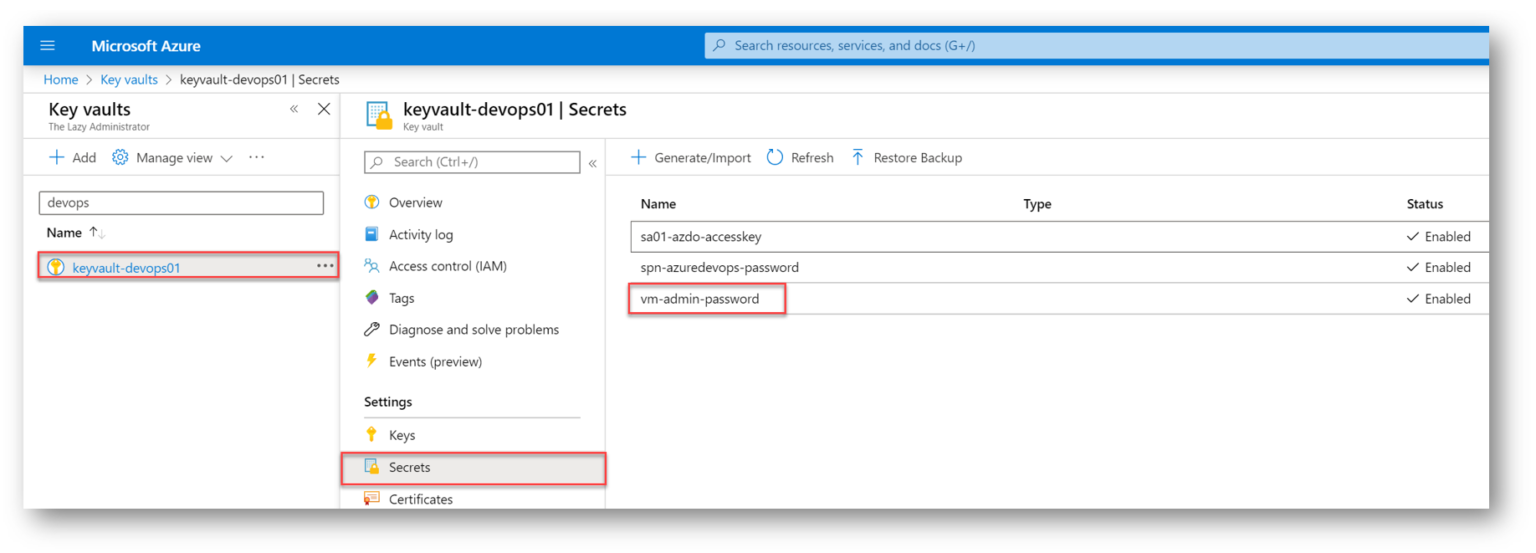Click Enabled status of sa01-azdo-accesskey
Viewport: 1536px width, 553px height.
(x=1439, y=237)
